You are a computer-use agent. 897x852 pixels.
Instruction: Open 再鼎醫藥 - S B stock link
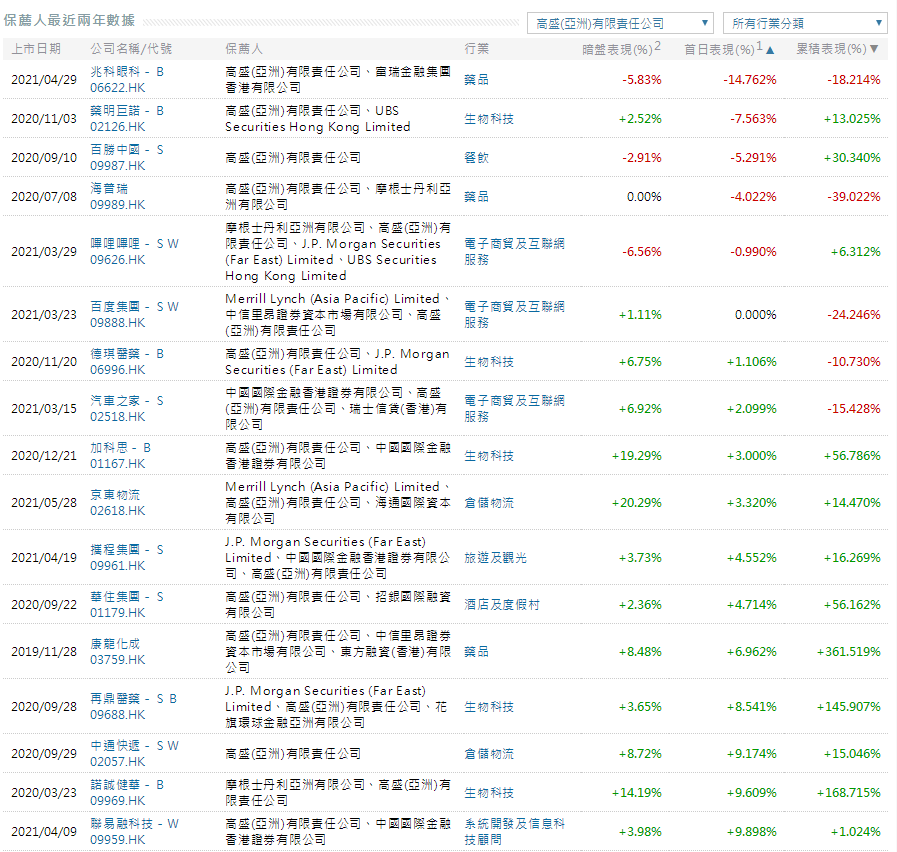[133, 699]
